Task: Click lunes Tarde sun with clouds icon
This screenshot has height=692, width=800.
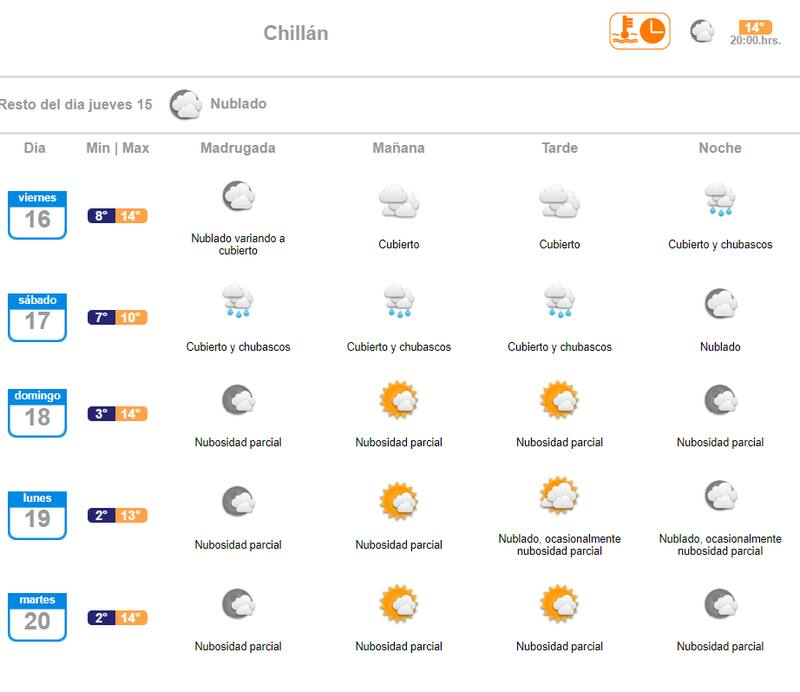Action: pos(559,495)
